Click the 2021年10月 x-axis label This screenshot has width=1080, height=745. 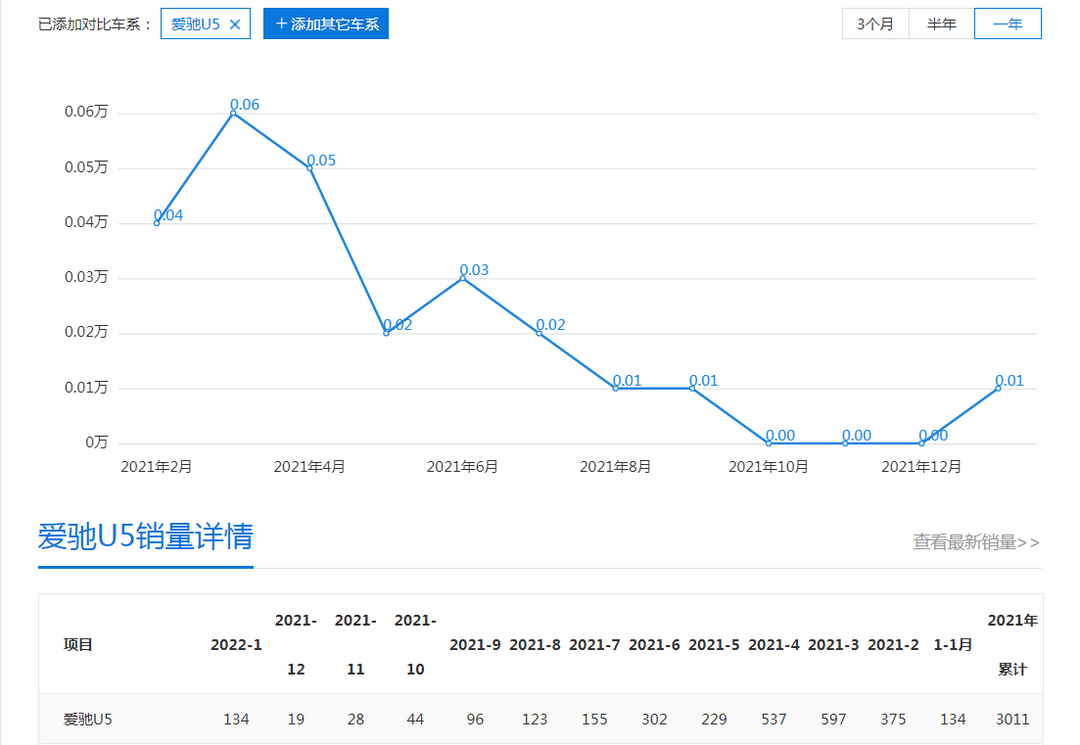point(769,467)
